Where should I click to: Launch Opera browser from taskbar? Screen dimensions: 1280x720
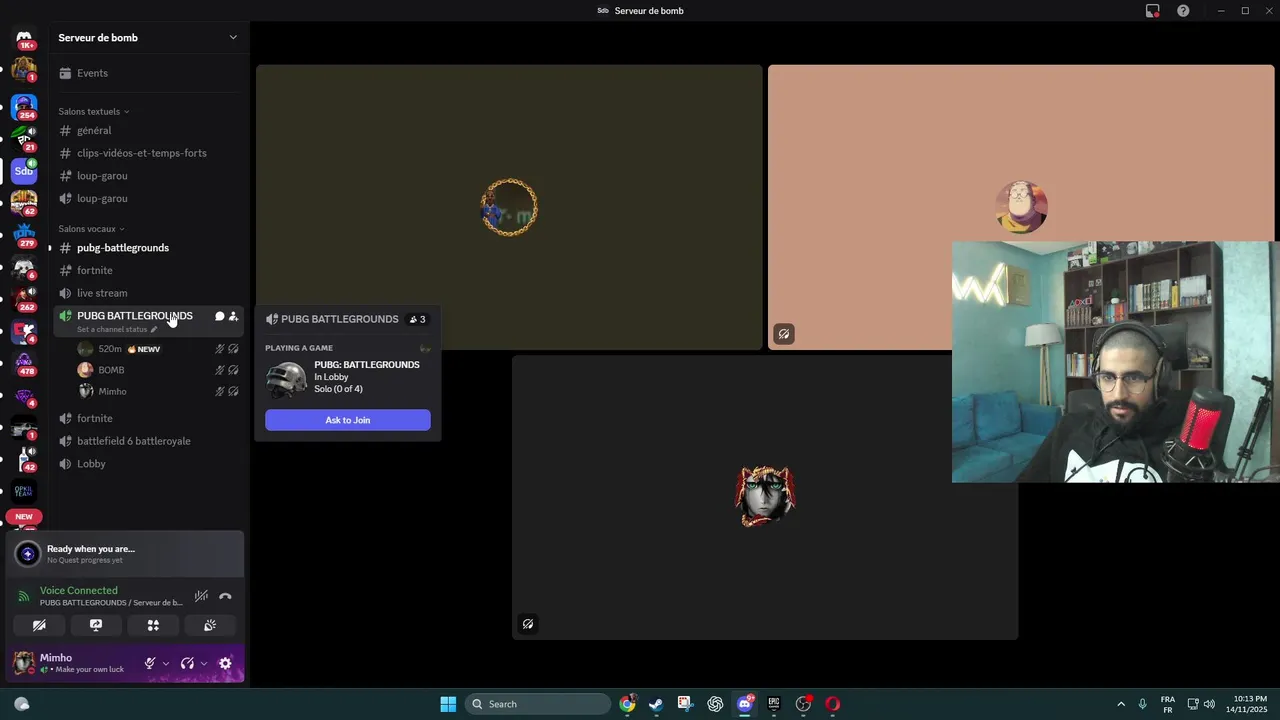tap(832, 704)
